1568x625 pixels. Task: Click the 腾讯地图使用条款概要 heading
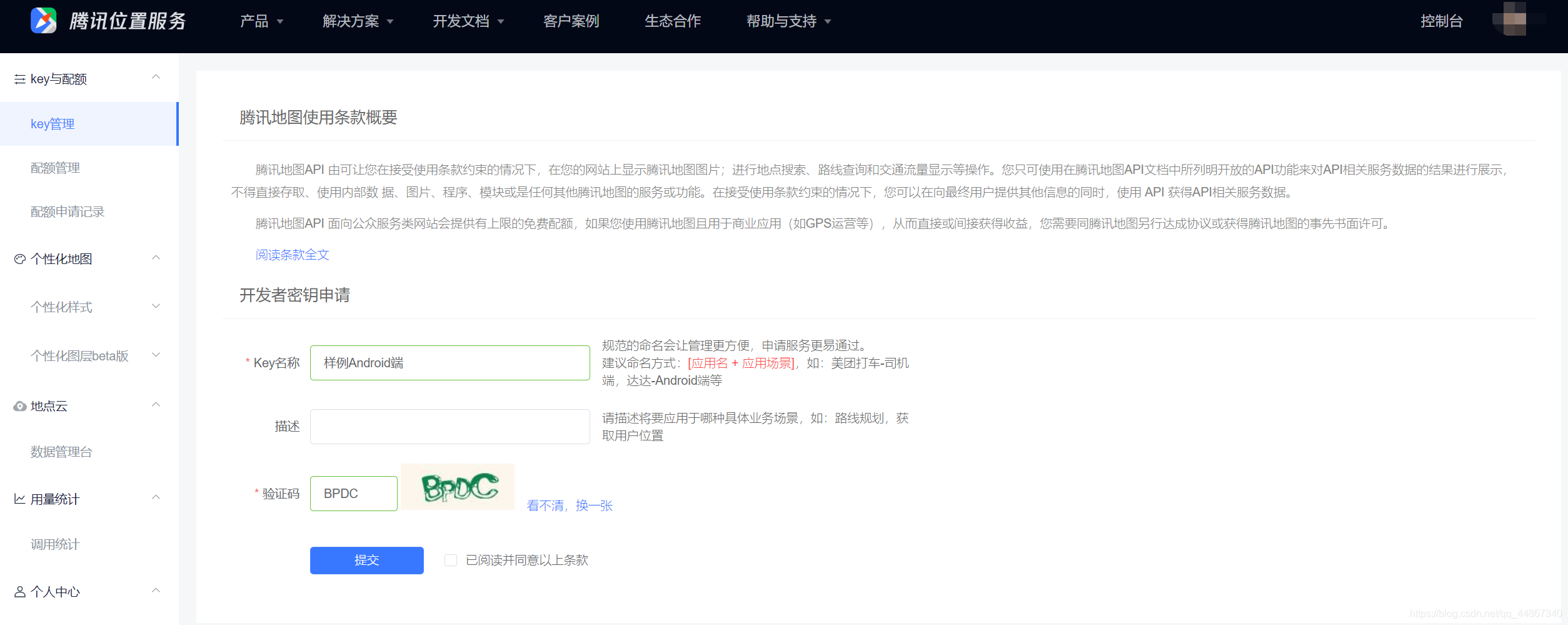point(318,118)
